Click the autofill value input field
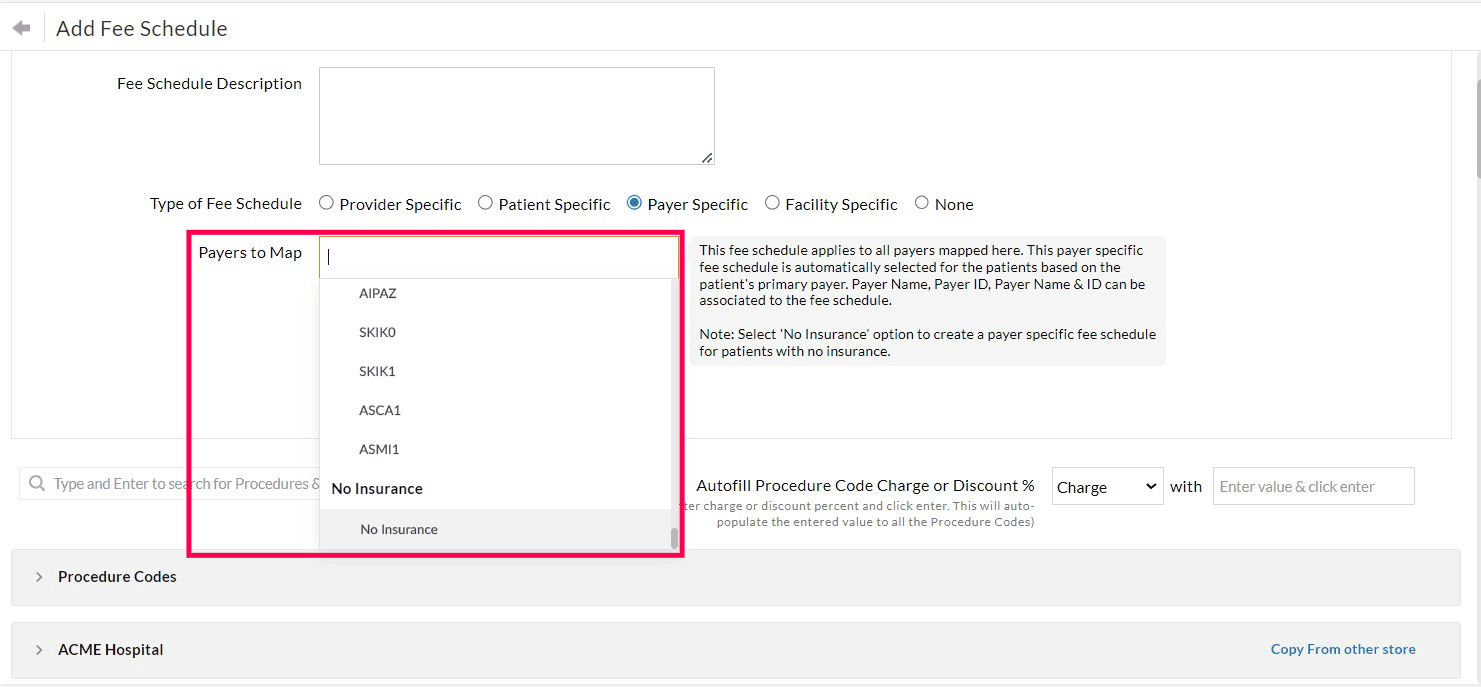 pyautogui.click(x=1313, y=487)
